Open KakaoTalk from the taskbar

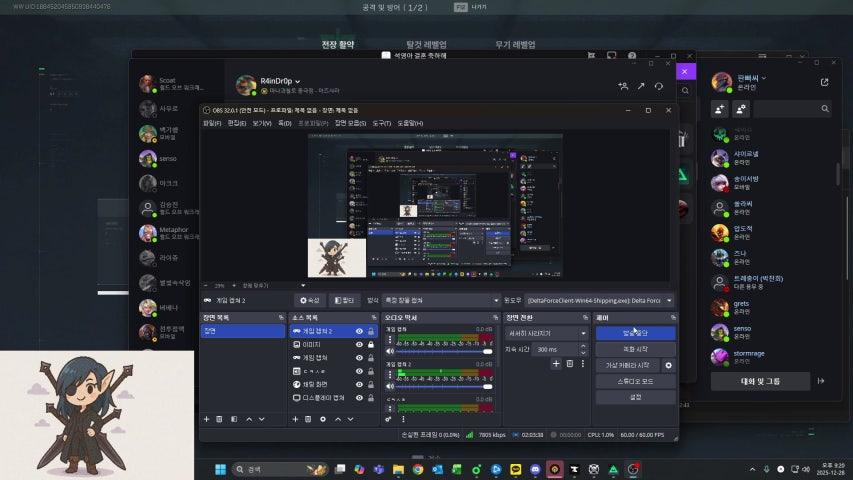click(x=516, y=469)
